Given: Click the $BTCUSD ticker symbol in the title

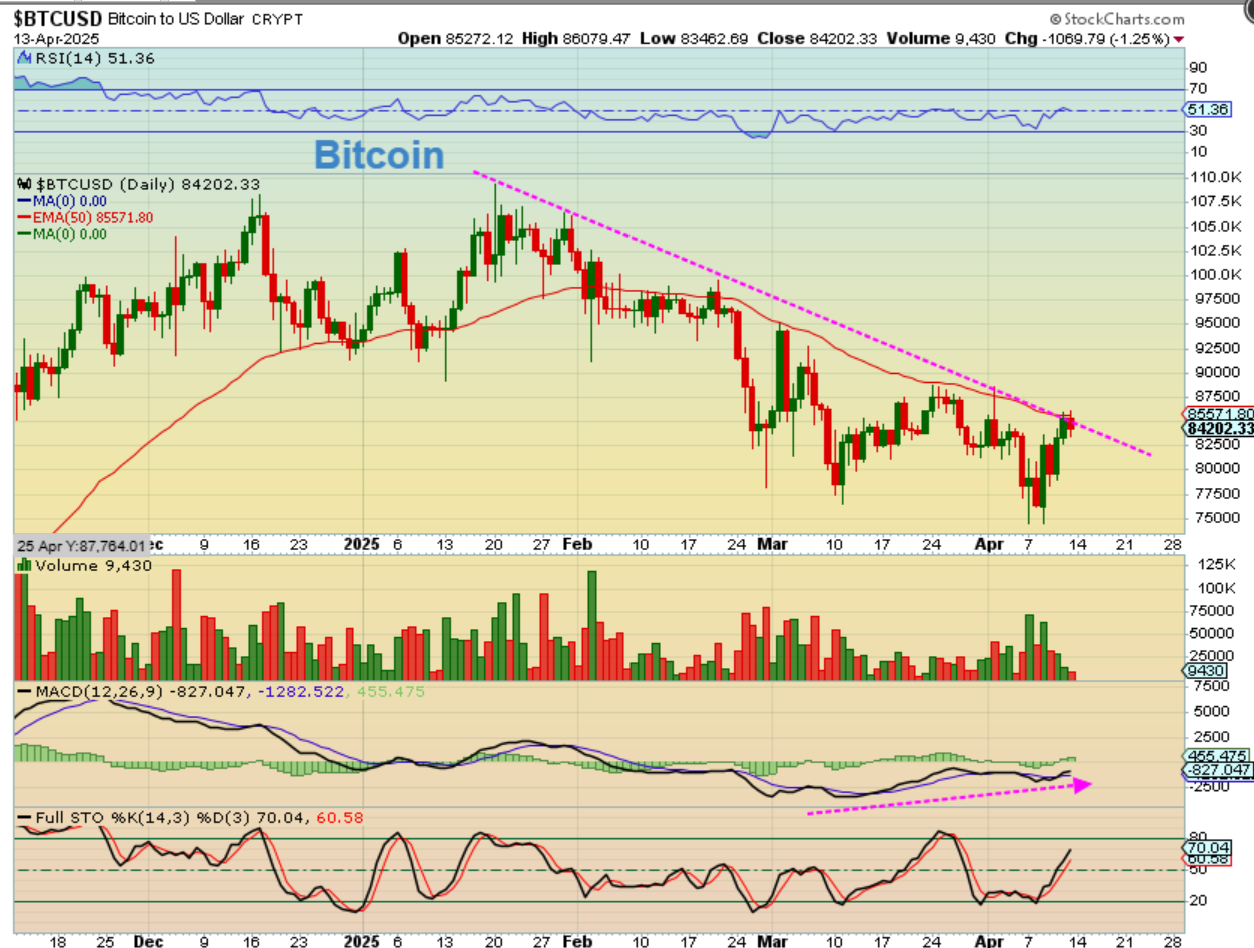Looking at the screenshot, I should tap(58, 19).
